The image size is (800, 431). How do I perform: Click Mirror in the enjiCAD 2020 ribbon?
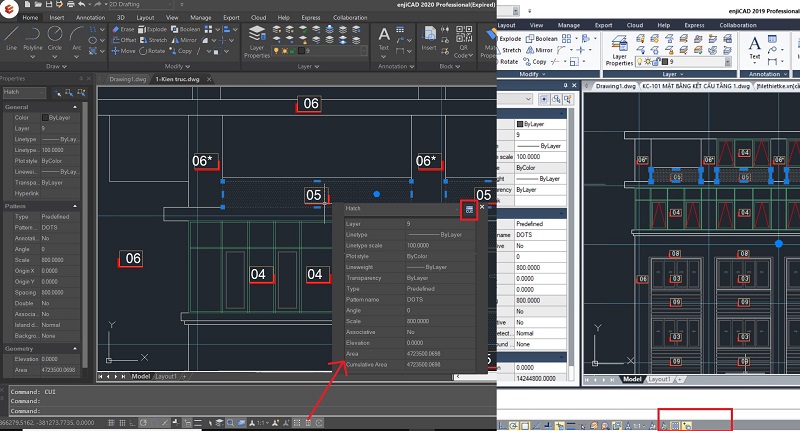(184, 40)
